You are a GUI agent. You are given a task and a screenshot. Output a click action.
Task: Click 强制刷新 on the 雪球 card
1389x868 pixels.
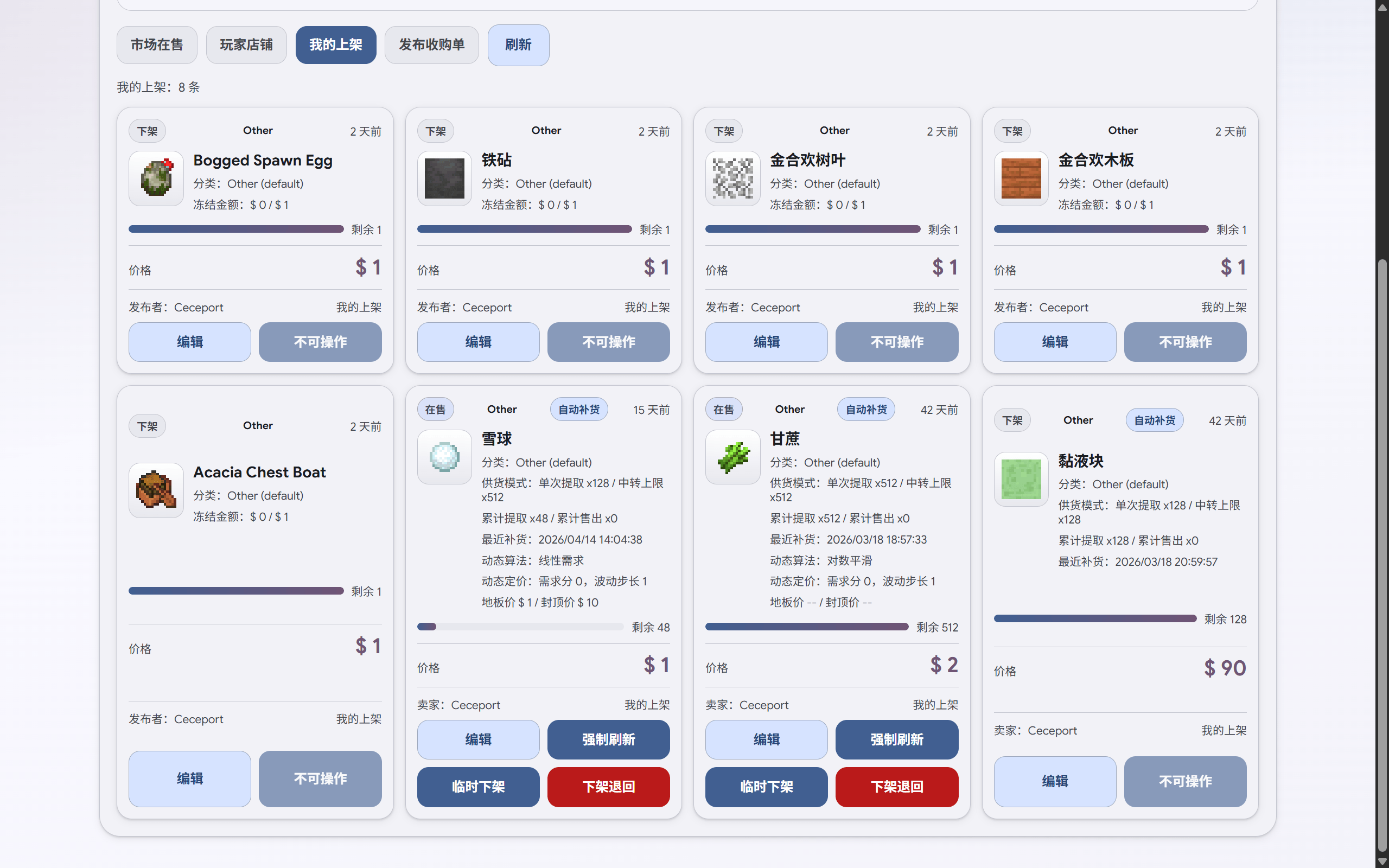(x=608, y=740)
